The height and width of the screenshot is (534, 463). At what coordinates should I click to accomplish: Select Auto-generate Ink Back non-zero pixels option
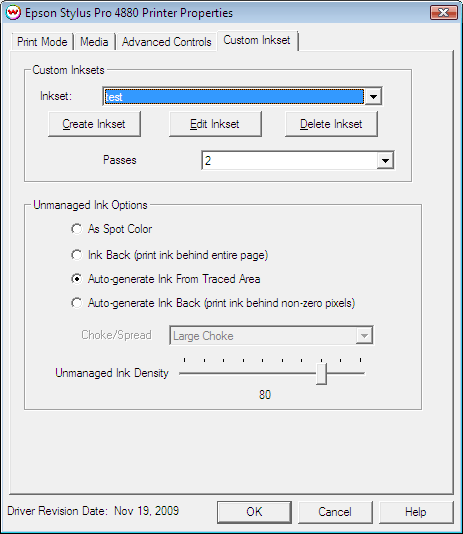point(77,303)
